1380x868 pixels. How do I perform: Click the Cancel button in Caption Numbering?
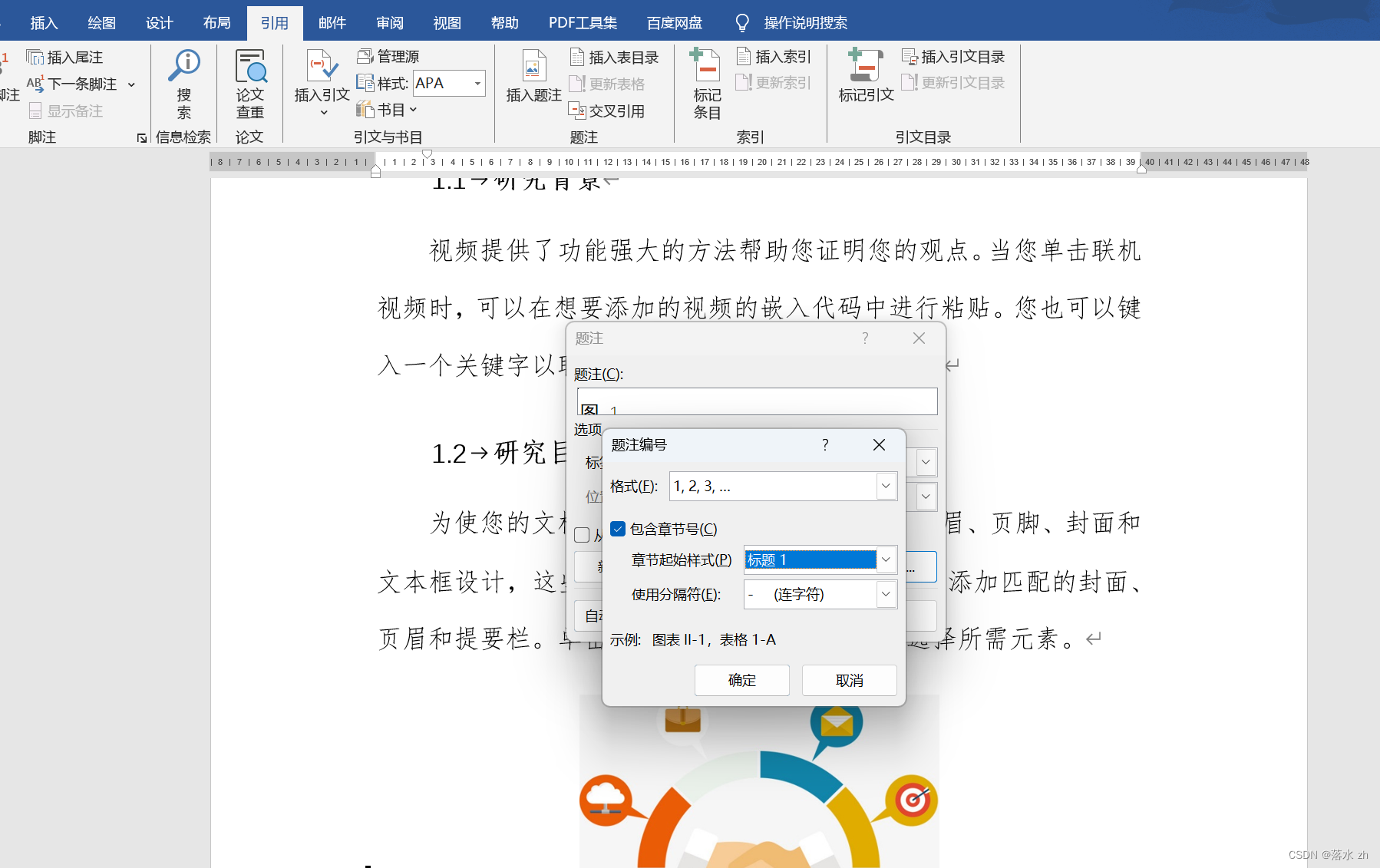(x=850, y=680)
